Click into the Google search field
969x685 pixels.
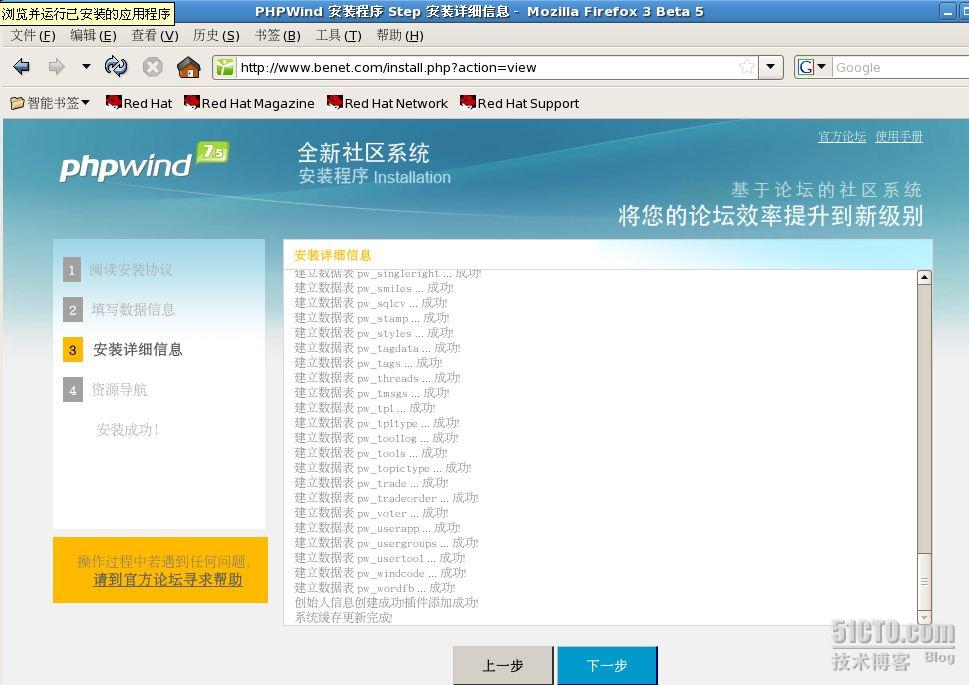click(x=900, y=67)
